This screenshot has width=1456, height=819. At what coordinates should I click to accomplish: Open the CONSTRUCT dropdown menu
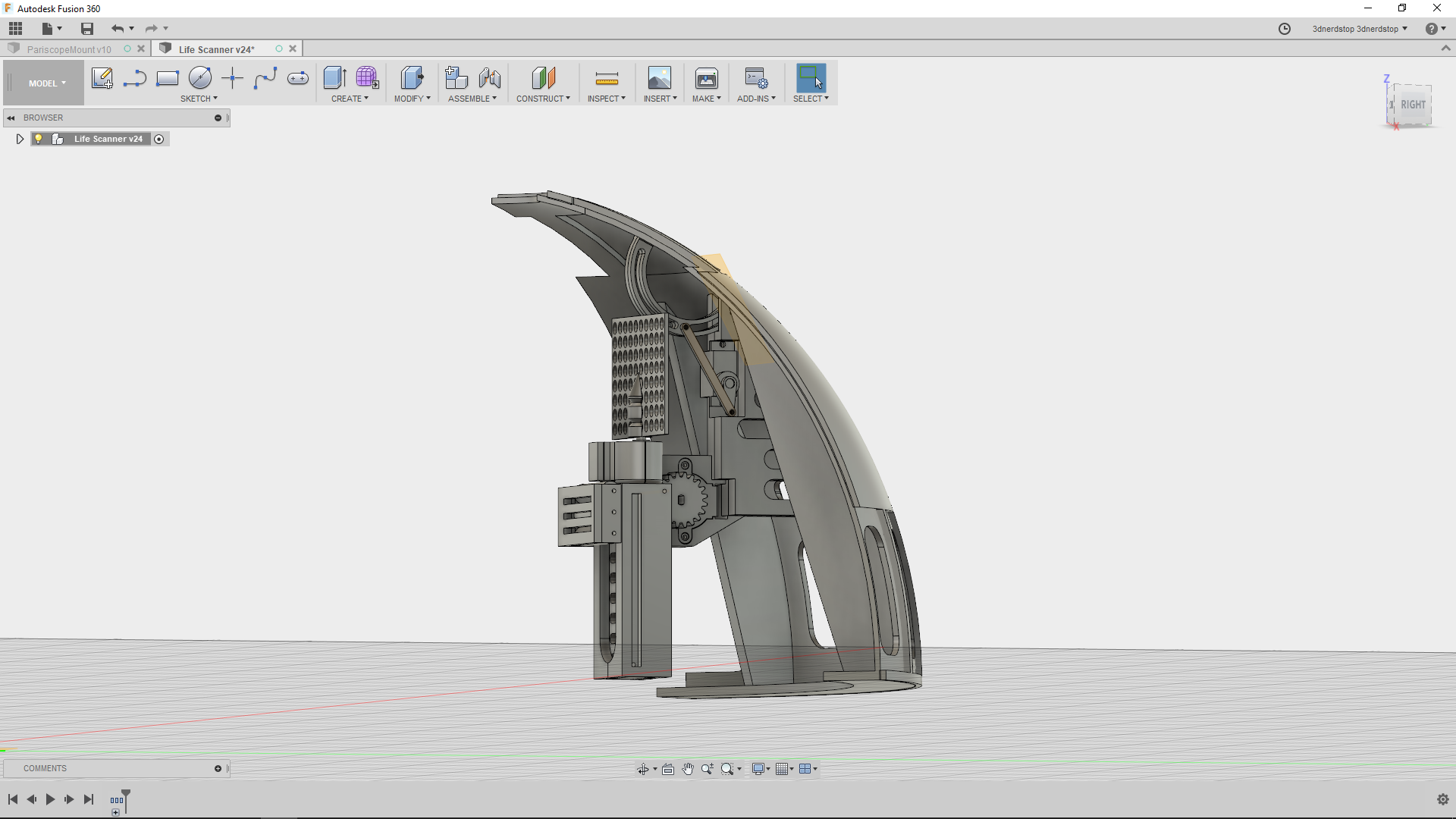pyautogui.click(x=543, y=99)
